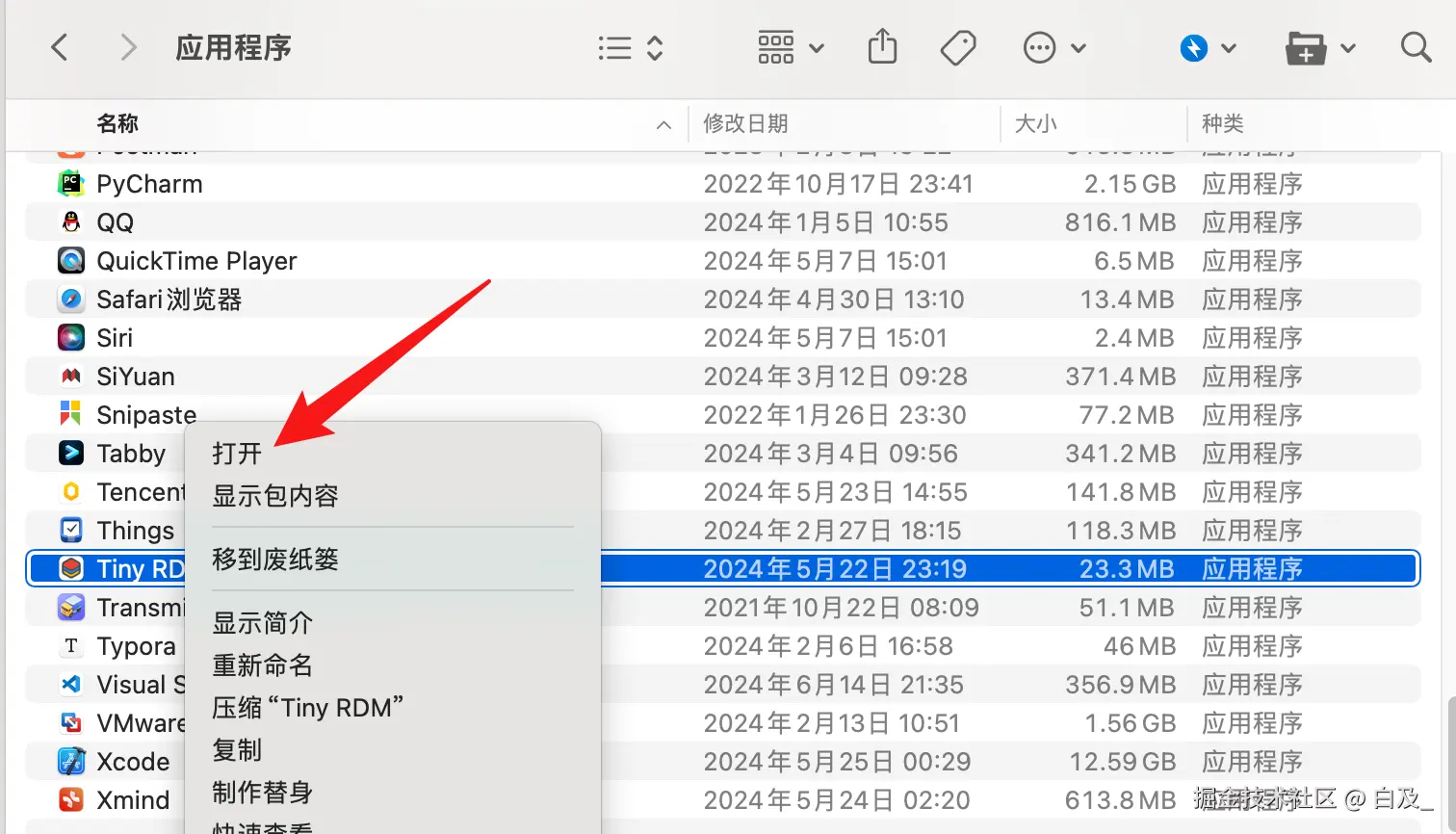Click the PyCharm file name
The image size is (1456, 834).
[149, 184]
